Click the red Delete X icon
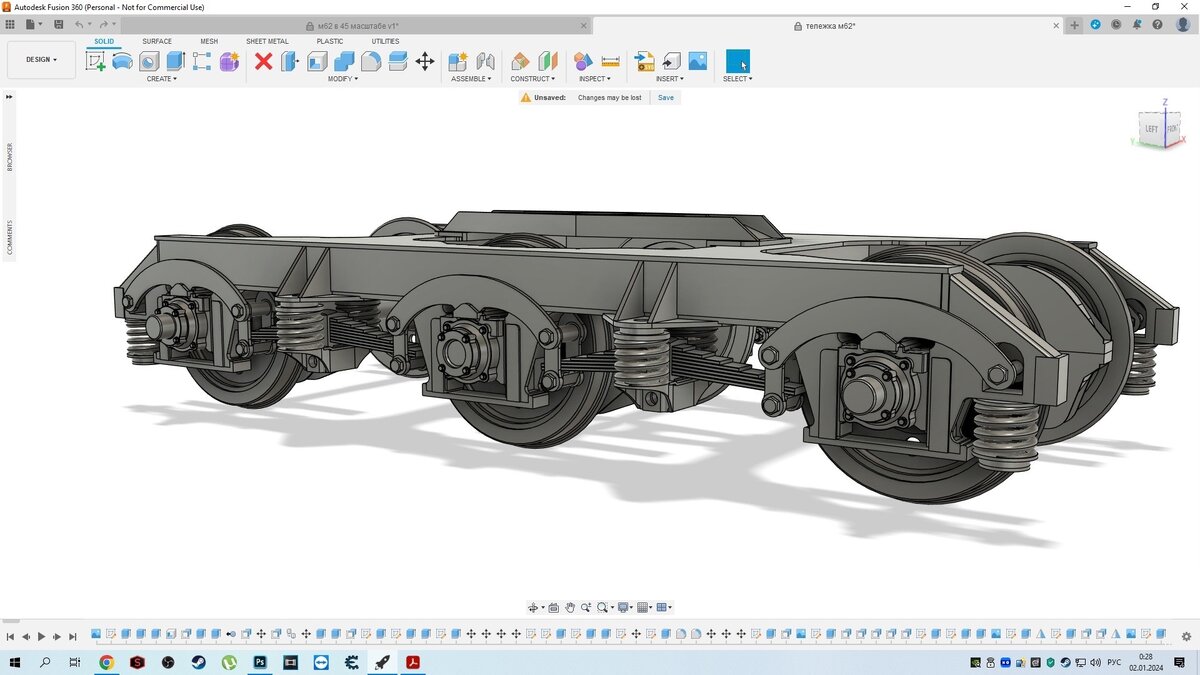Viewport: 1200px width, 675px height. pos(263,62)
